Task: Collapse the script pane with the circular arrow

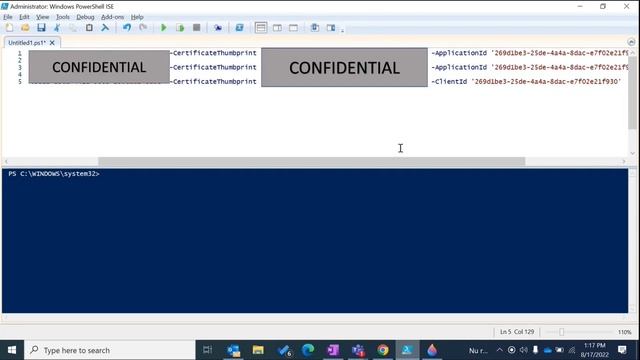Action: point(631,42)
